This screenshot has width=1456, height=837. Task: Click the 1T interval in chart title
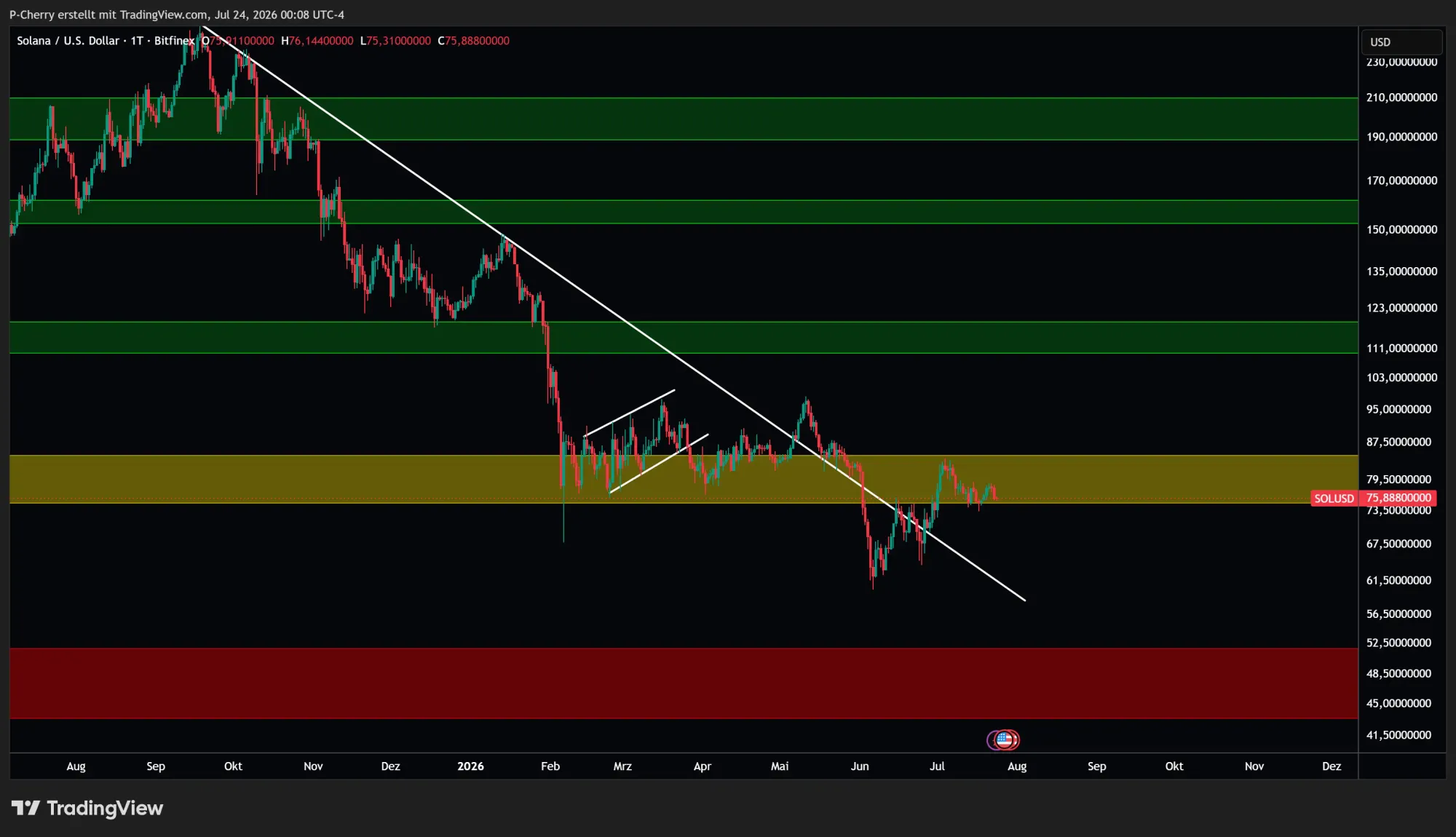pos(137,41)
